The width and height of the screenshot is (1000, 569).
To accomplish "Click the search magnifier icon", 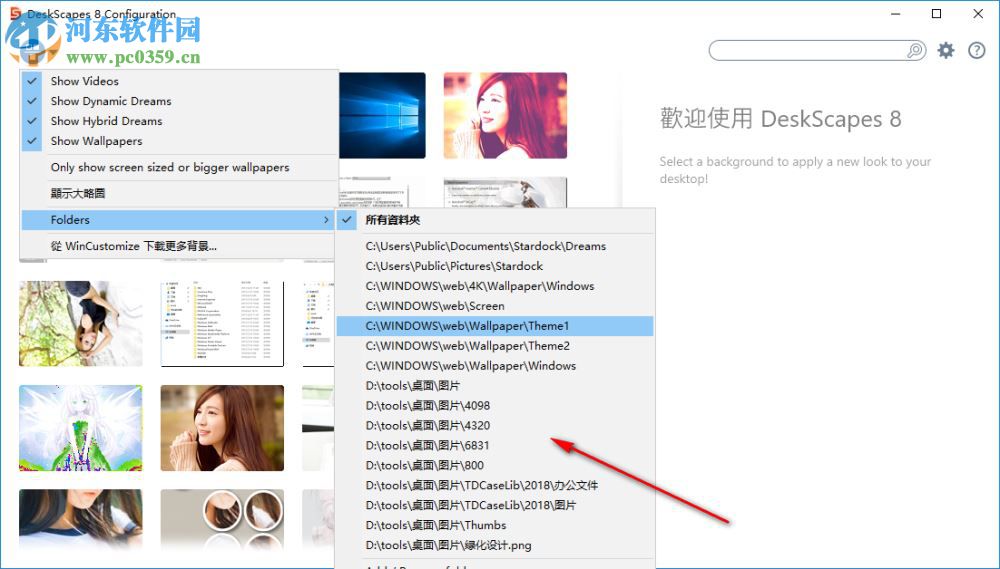I will [915, 50].
